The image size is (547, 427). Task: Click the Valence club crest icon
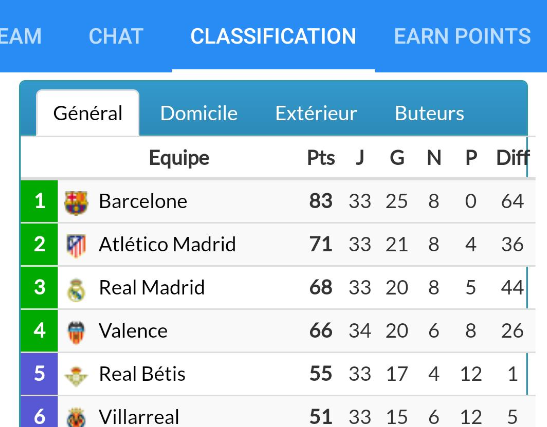[76, 332]
